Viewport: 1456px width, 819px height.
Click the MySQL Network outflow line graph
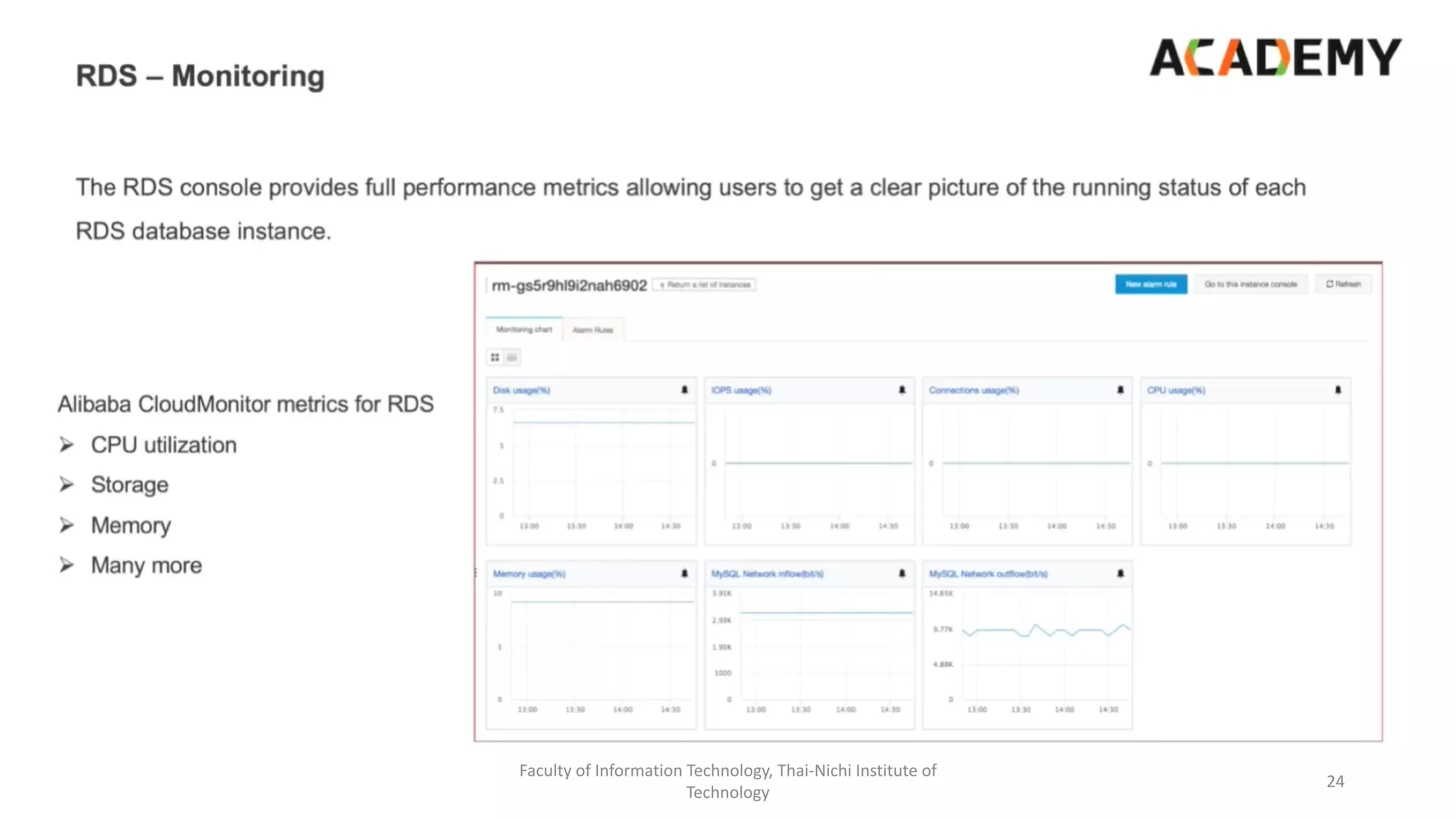[1045, 631]
